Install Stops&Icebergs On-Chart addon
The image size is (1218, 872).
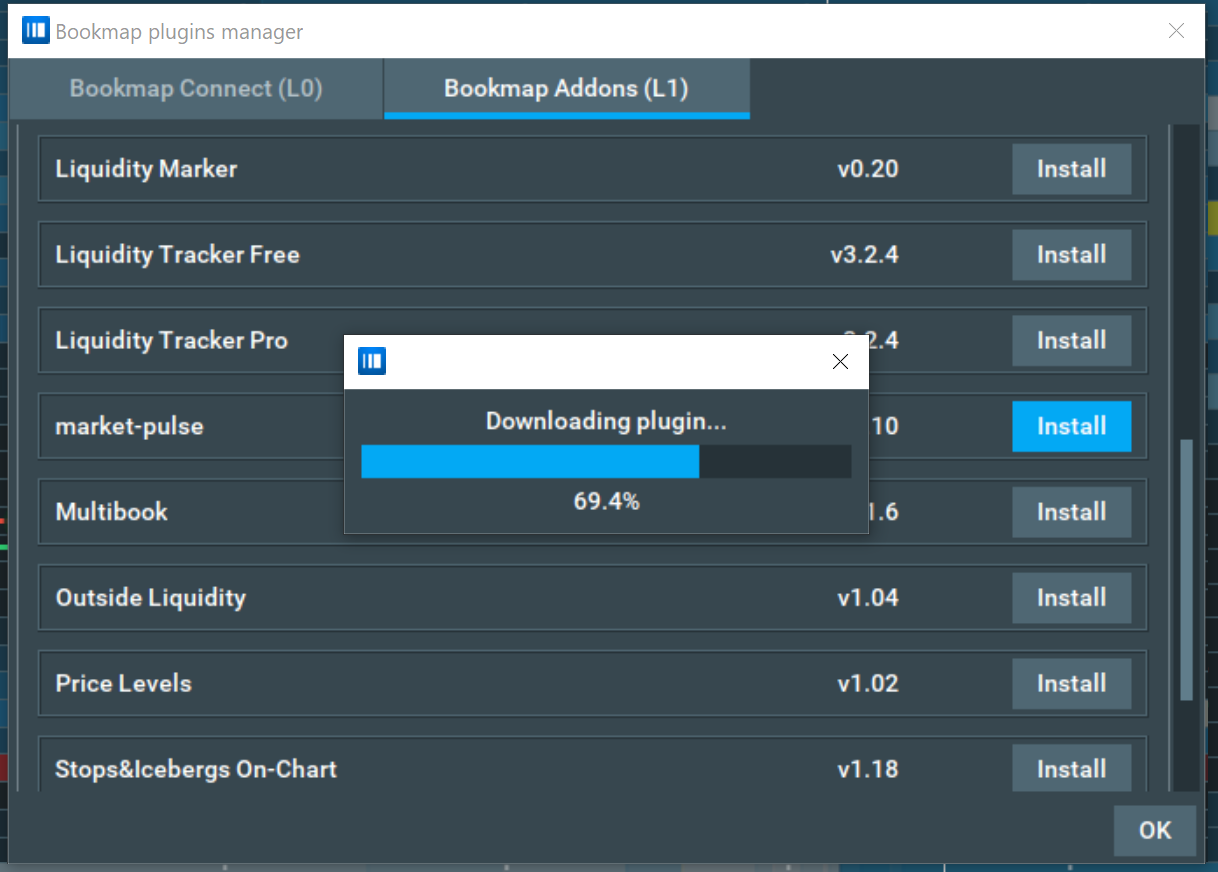click(1072, 768)
